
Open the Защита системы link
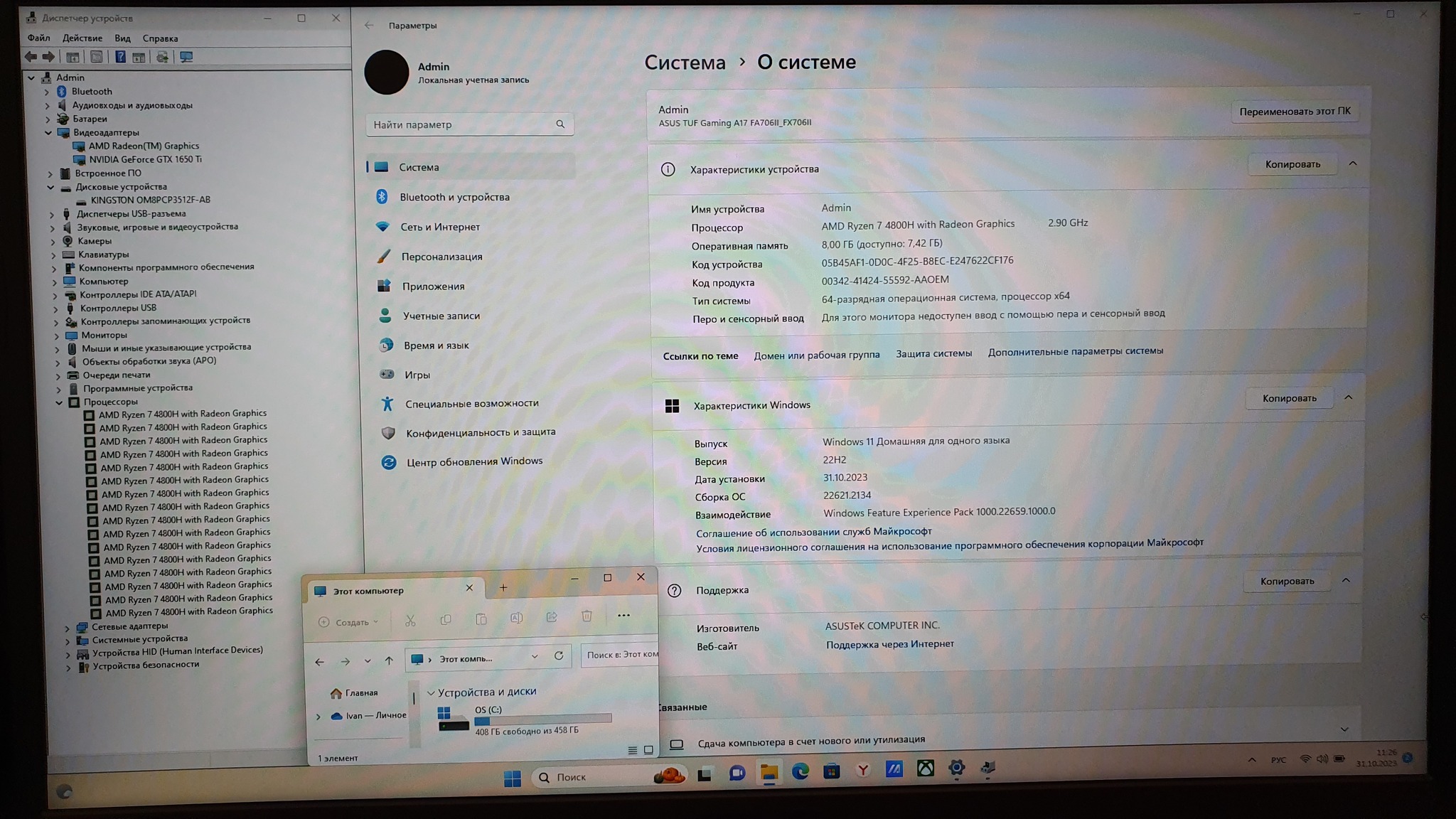(x=933, y=353)
